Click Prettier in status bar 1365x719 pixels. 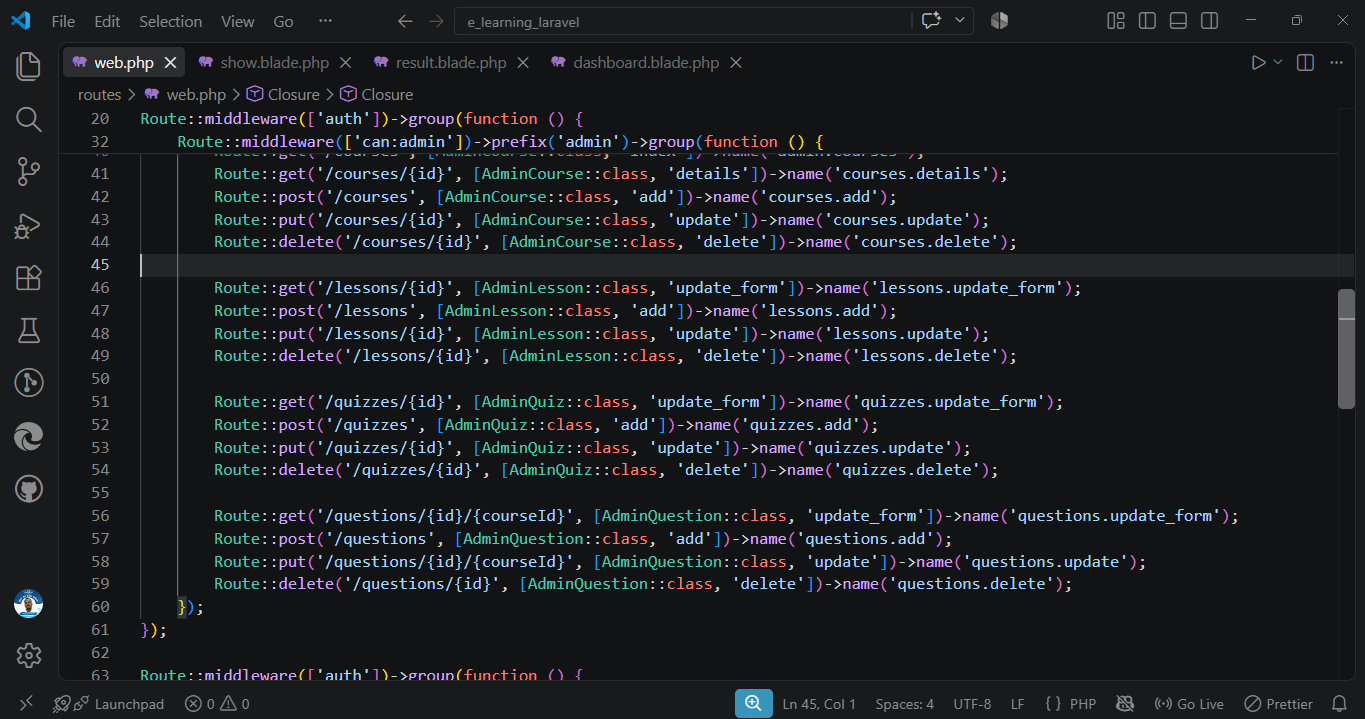[1278, 704]
